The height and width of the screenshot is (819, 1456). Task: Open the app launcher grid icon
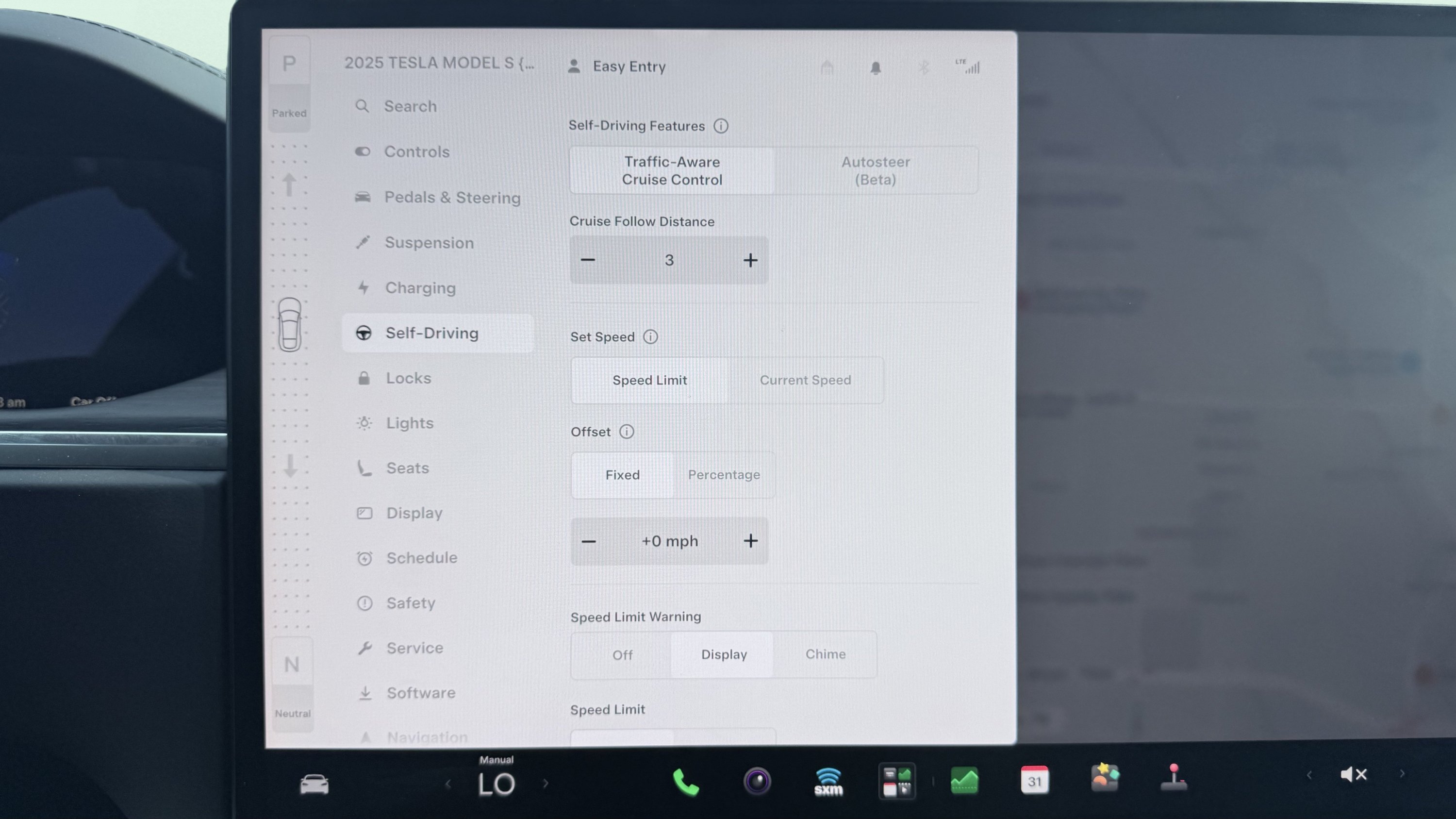tap(897, 782)
